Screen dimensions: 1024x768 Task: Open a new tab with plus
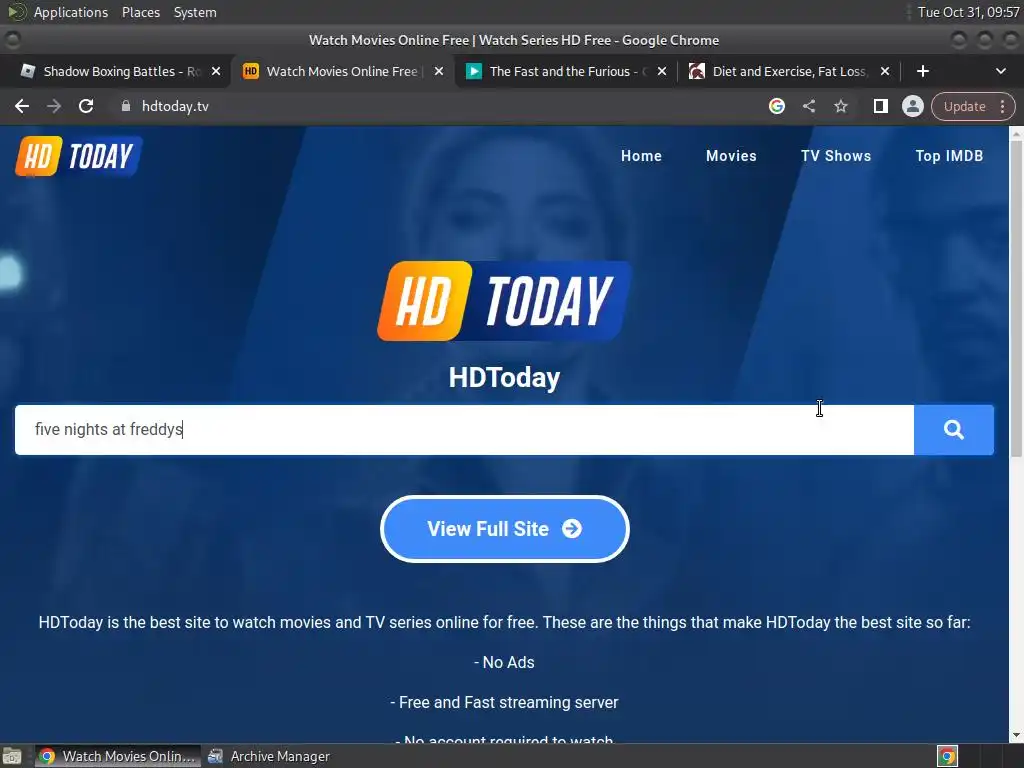pos(923,71)
